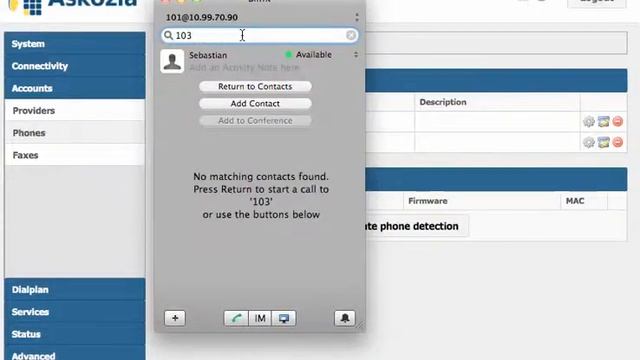Delete the first account row with red icon
The height and width of the screenshot is (360, 640).
(x=618, y=121)
